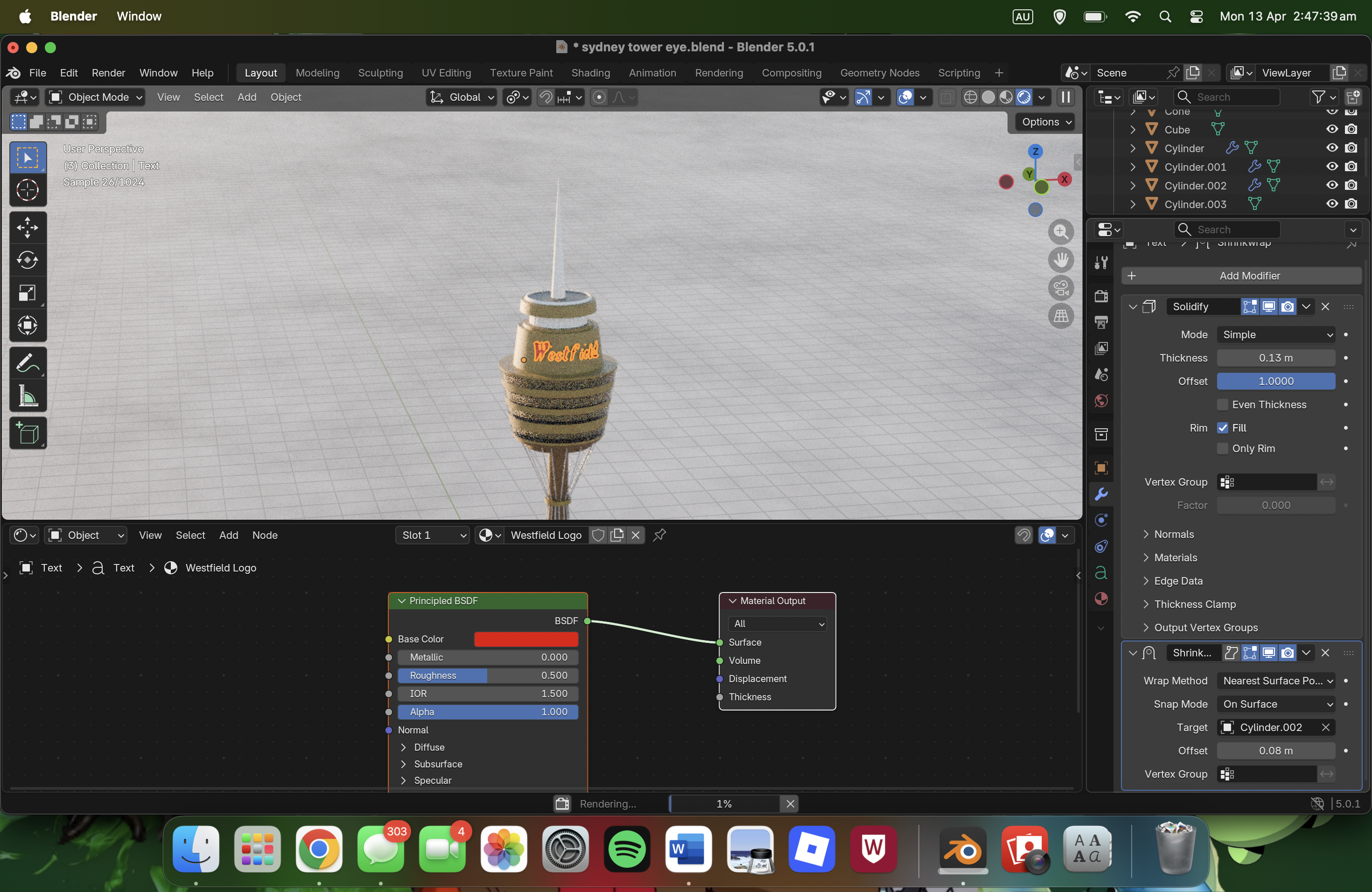The image size is (1372, 892).
Task: Switch to the Geometry Nodes workspace tab
Action: (880, 73)
